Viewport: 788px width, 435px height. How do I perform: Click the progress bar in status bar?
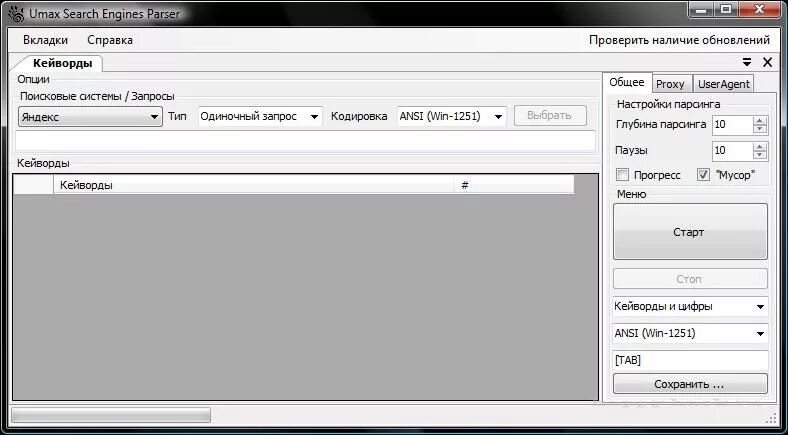pyautogui.click(x=111, y=415)
